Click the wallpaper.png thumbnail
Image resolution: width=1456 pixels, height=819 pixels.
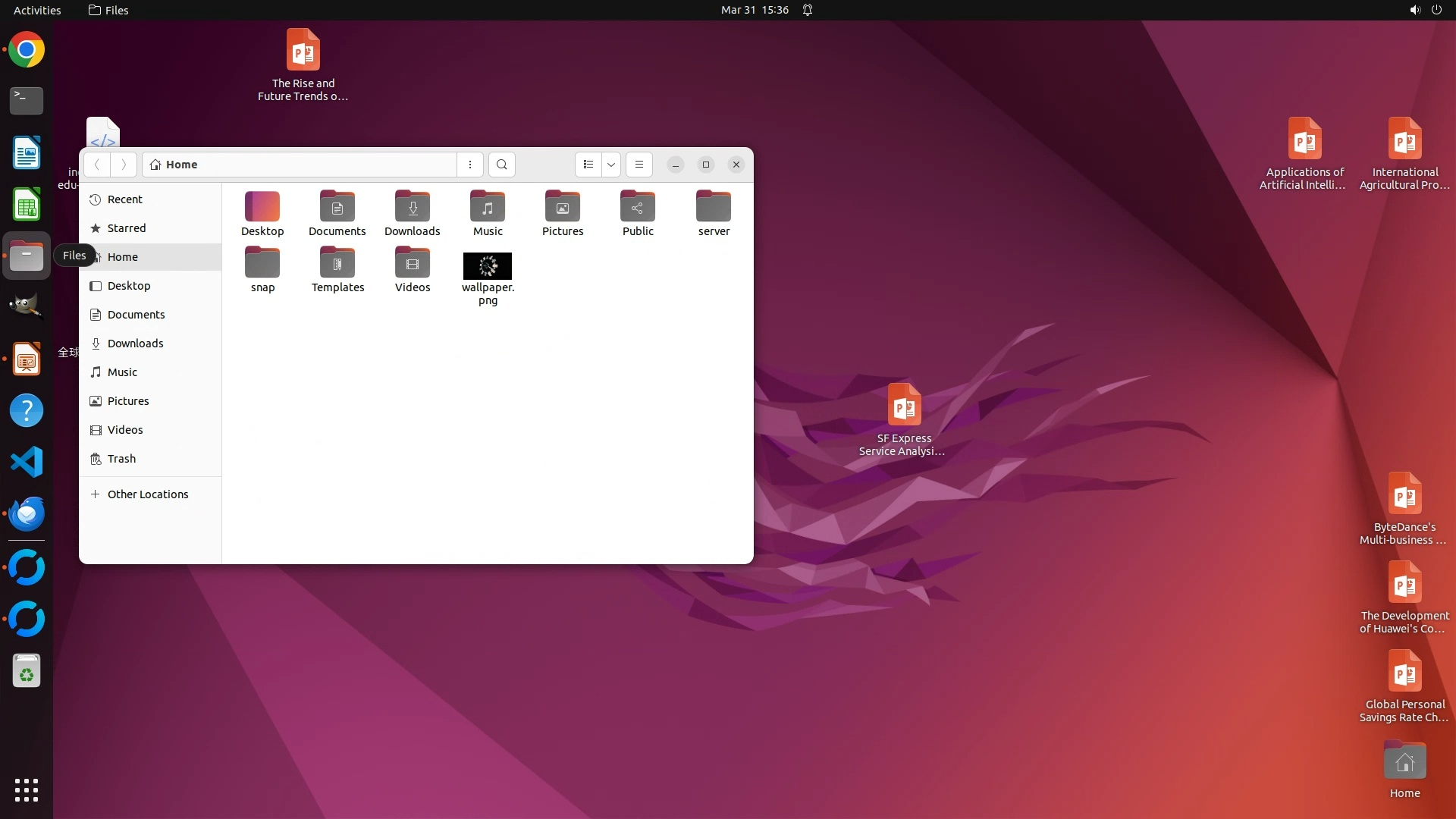tap(488, 266)
